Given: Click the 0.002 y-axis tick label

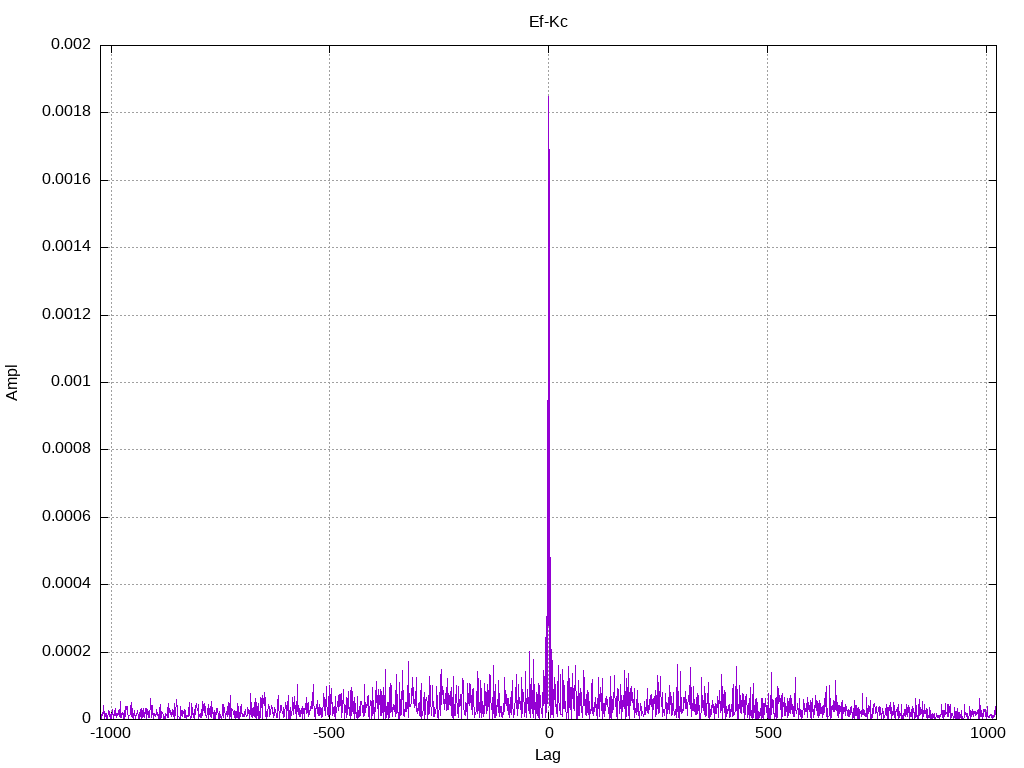Looking at the screenshot, I should (66, 45).
